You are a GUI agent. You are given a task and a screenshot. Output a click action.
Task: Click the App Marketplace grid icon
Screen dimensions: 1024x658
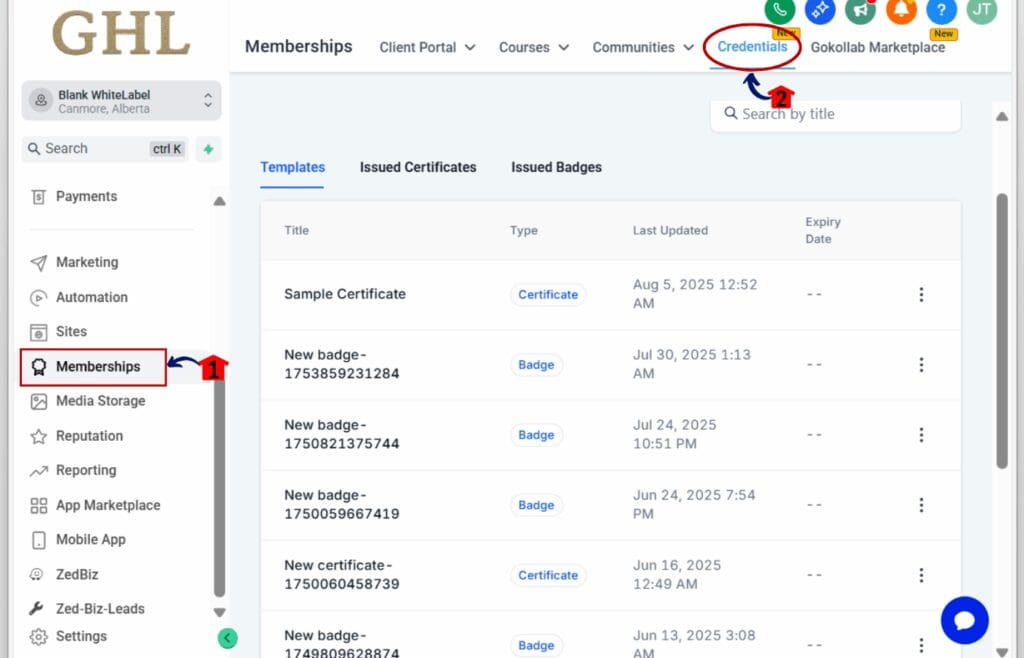click(39, 505)
